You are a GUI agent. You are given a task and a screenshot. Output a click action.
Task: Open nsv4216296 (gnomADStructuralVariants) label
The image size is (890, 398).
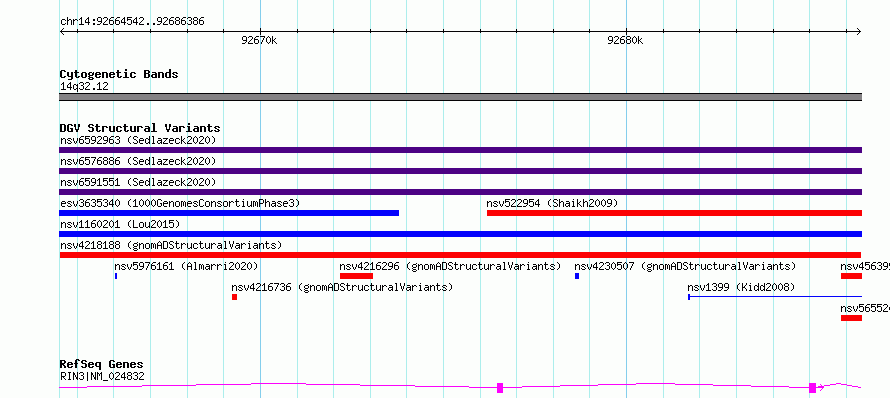click(x=450, y=266)
